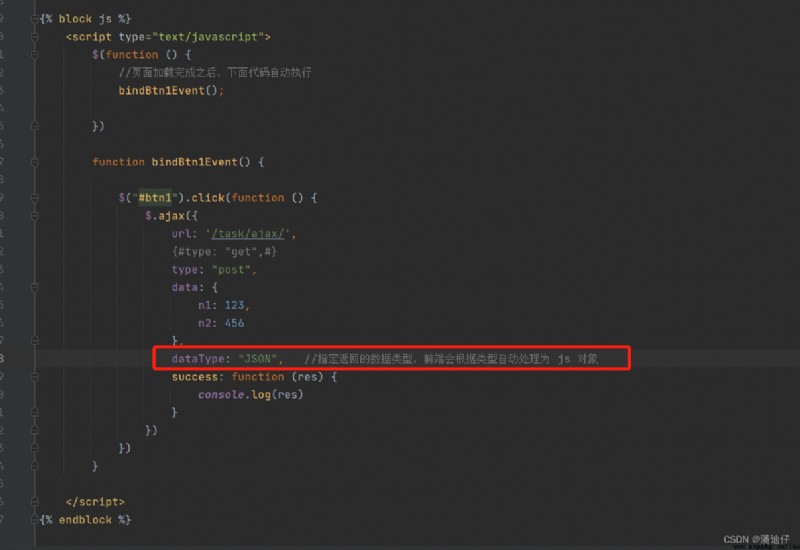Collapse the '#btn1 click' function fold marker

coord(35,198)
